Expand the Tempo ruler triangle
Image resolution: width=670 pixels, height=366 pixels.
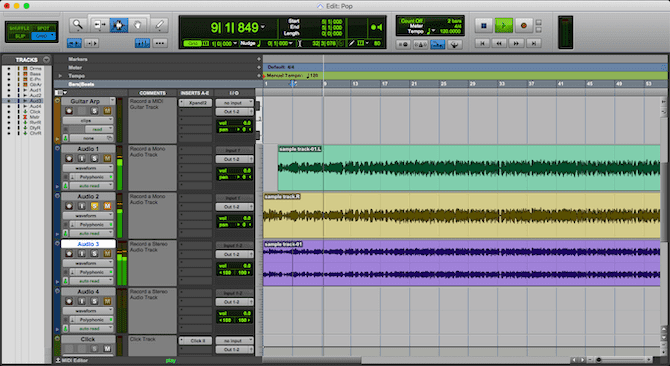(x=60, y=76)
